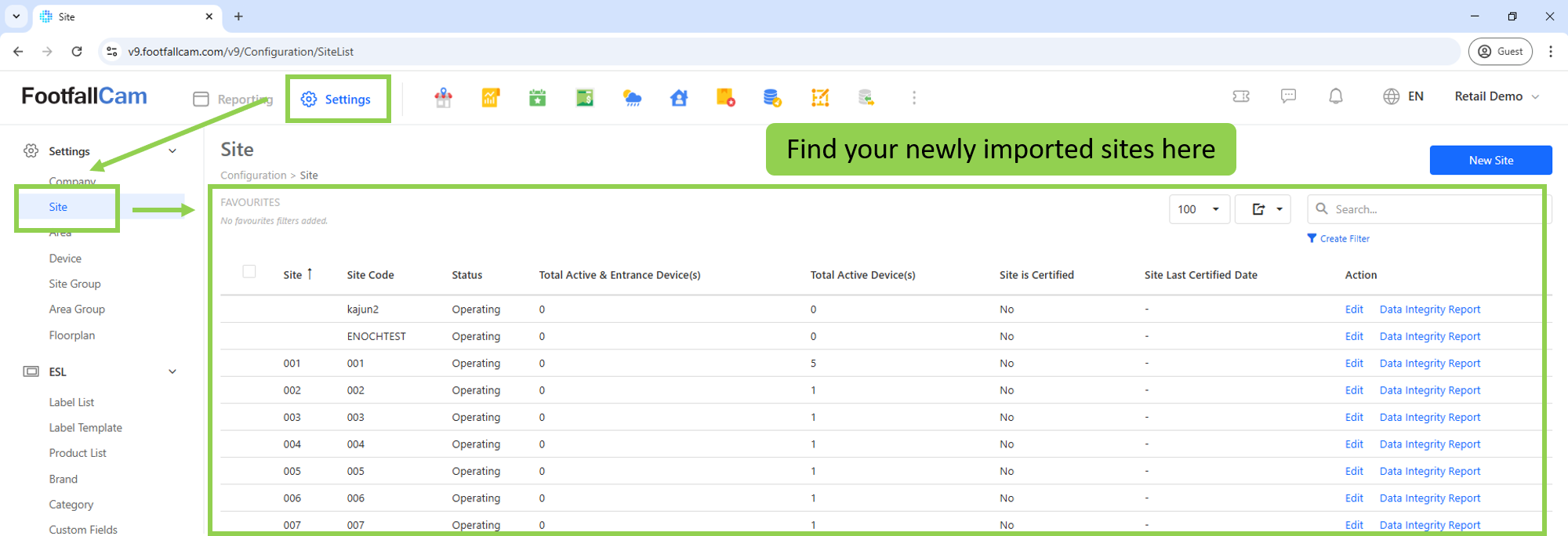Open the export options dropdown
Screen dimensions: 1568x536
point(1262,209)
